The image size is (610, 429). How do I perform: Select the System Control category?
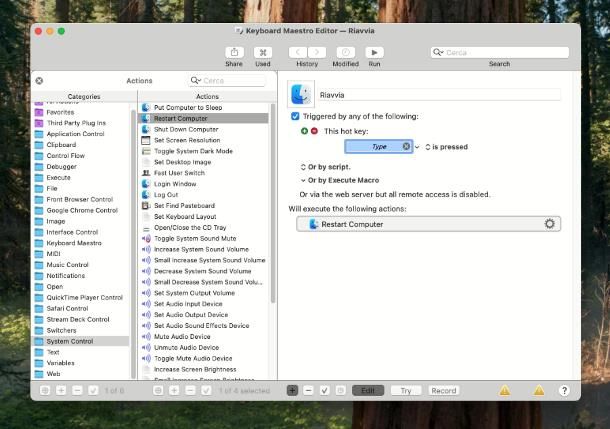pos(80,341)
